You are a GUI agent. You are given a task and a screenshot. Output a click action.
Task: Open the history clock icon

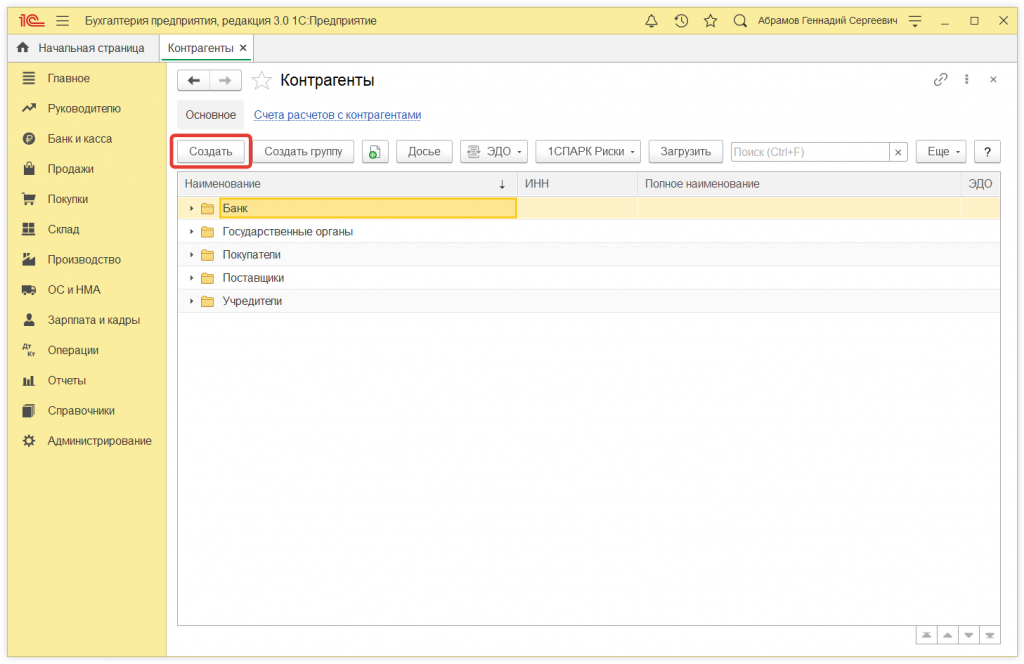coord(681,21)
